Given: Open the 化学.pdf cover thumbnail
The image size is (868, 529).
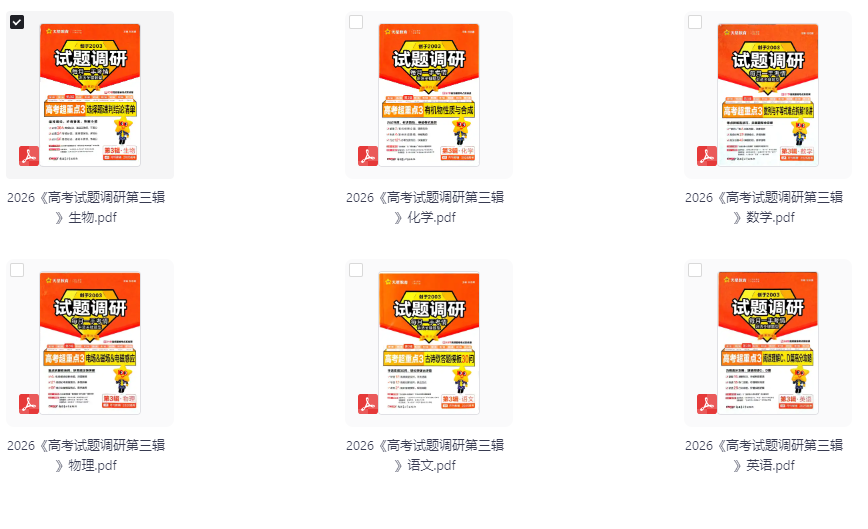Looking at the screenshot, I should [429, 95].
